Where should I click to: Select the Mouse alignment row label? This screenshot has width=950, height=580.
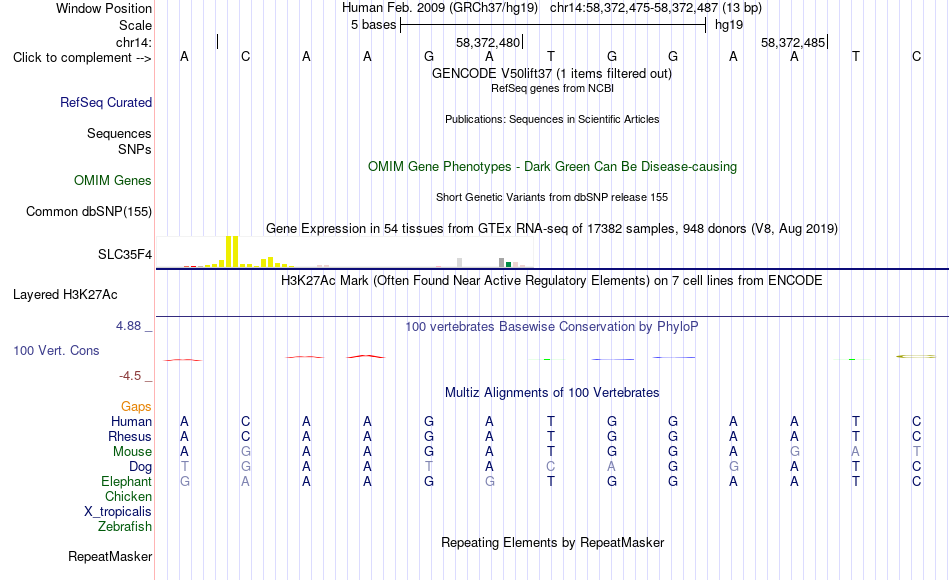(132, 452)
